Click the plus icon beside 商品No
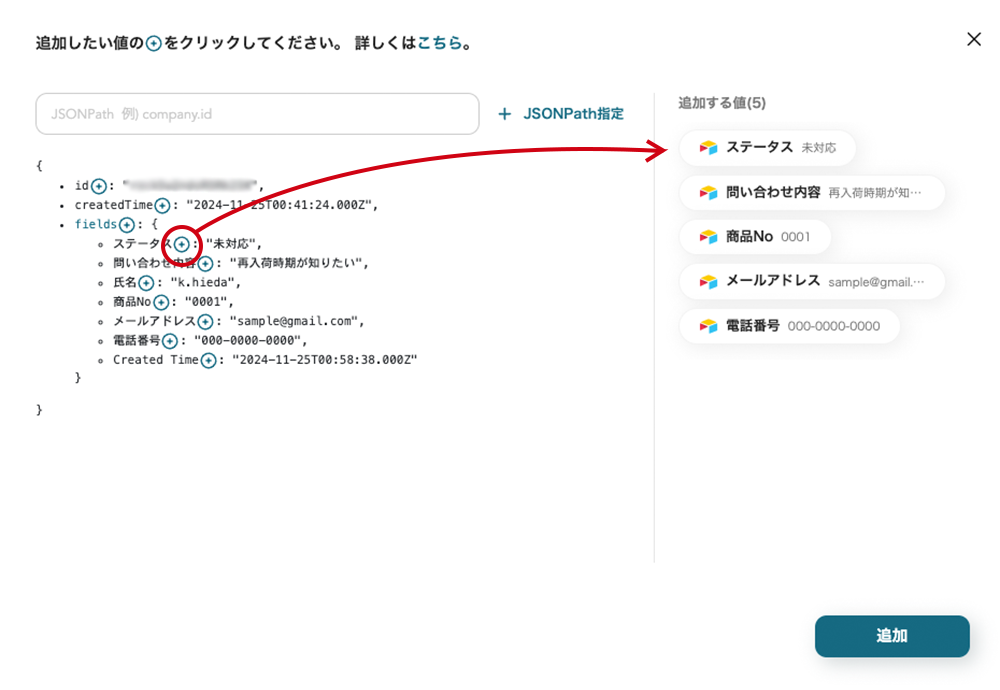This screenshot has width=1000, height=690. (x=160, y=302)
